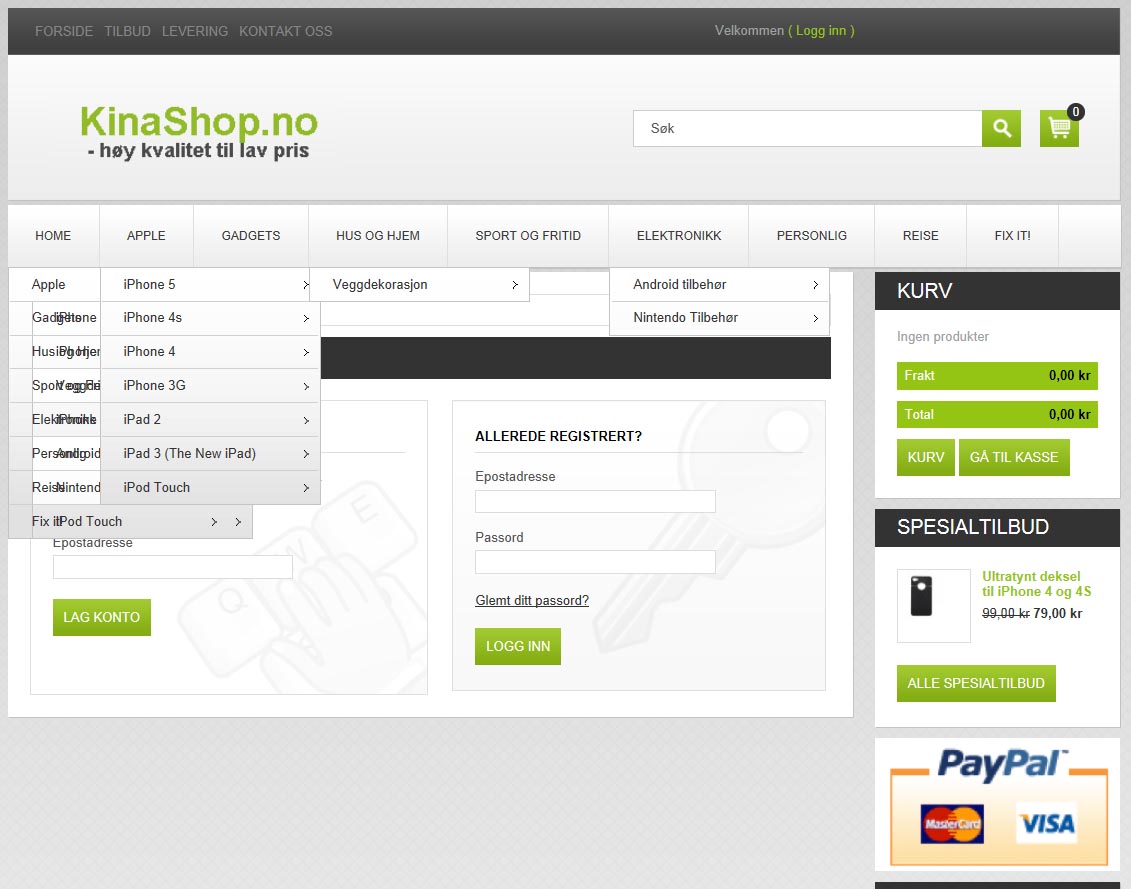Select GADGETS in main navigation
The image size is (1131, 889).
click(x=251, y=236)
